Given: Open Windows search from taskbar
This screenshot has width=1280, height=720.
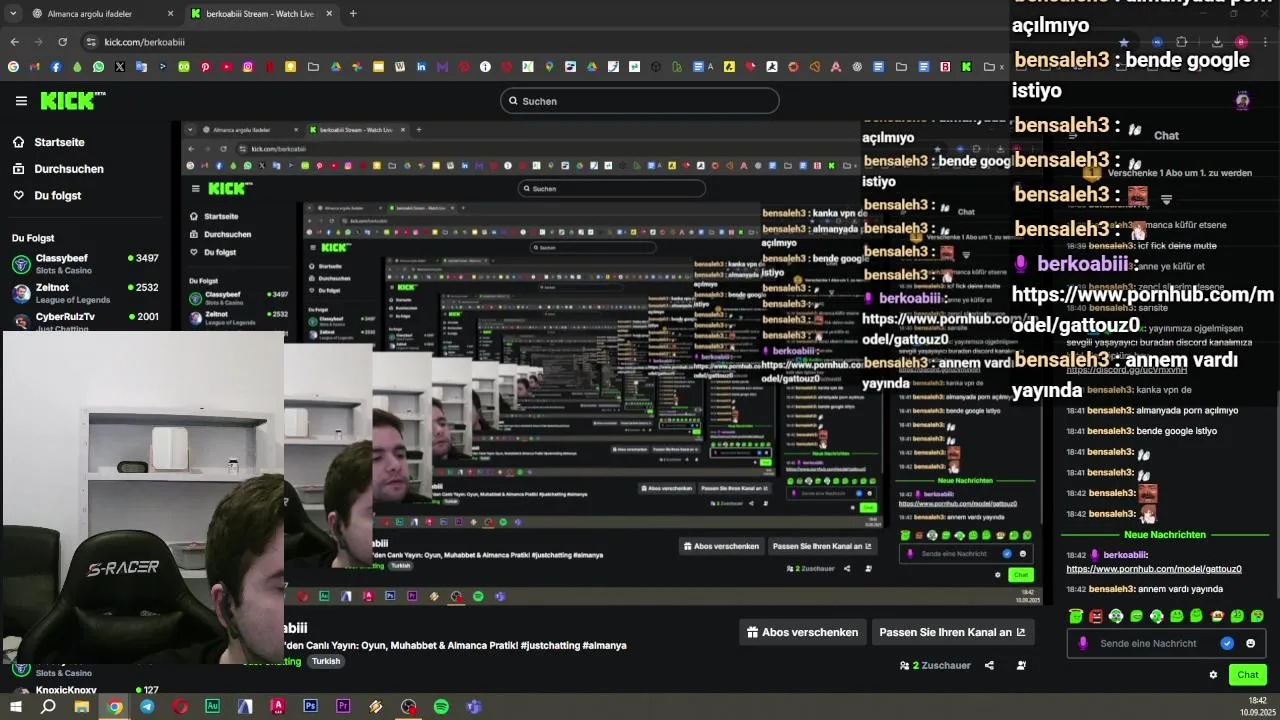Looking at the screenshot, I should (x=48, y=706).
